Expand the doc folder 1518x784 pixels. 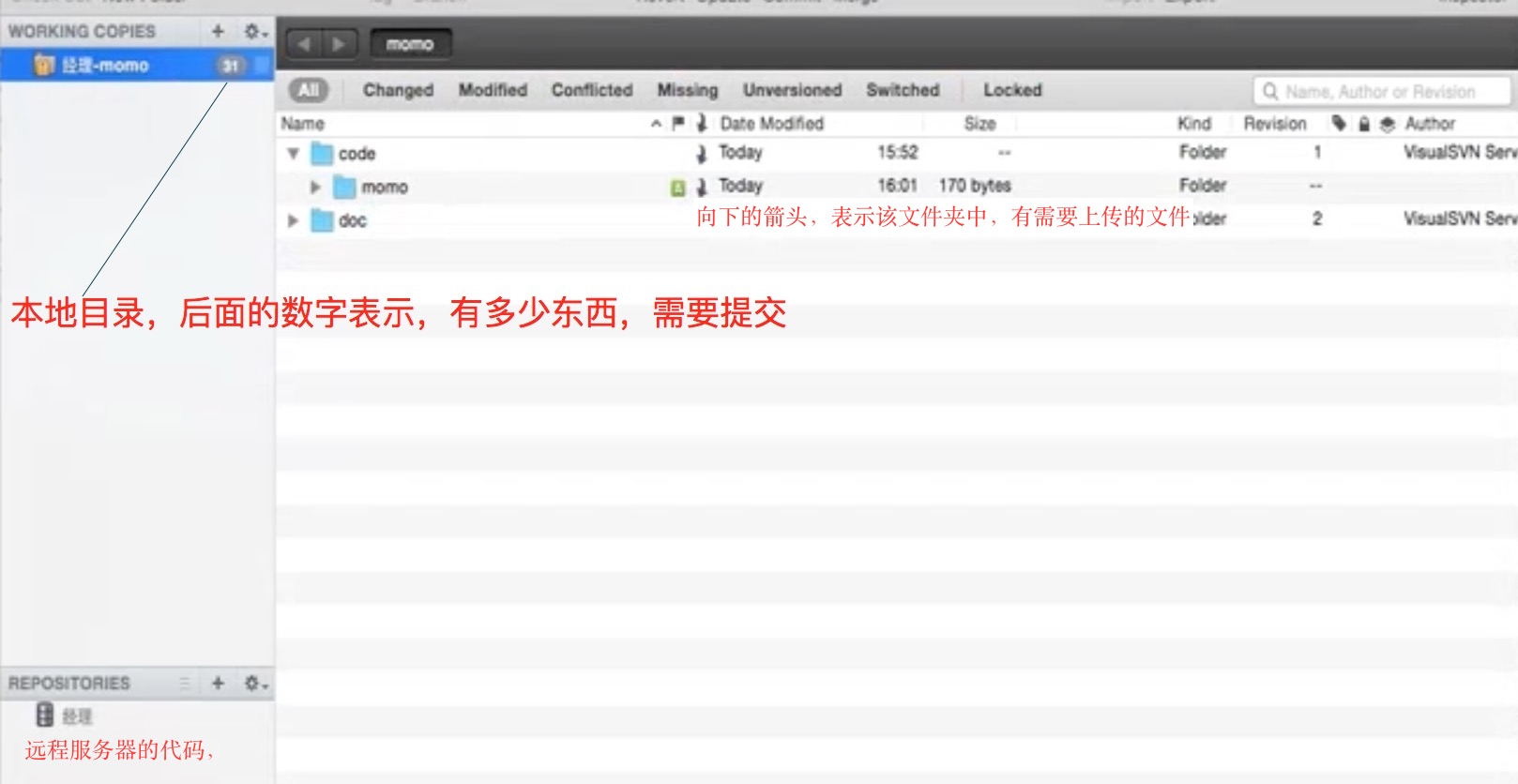pyautogui.click(x=293, y=220)
